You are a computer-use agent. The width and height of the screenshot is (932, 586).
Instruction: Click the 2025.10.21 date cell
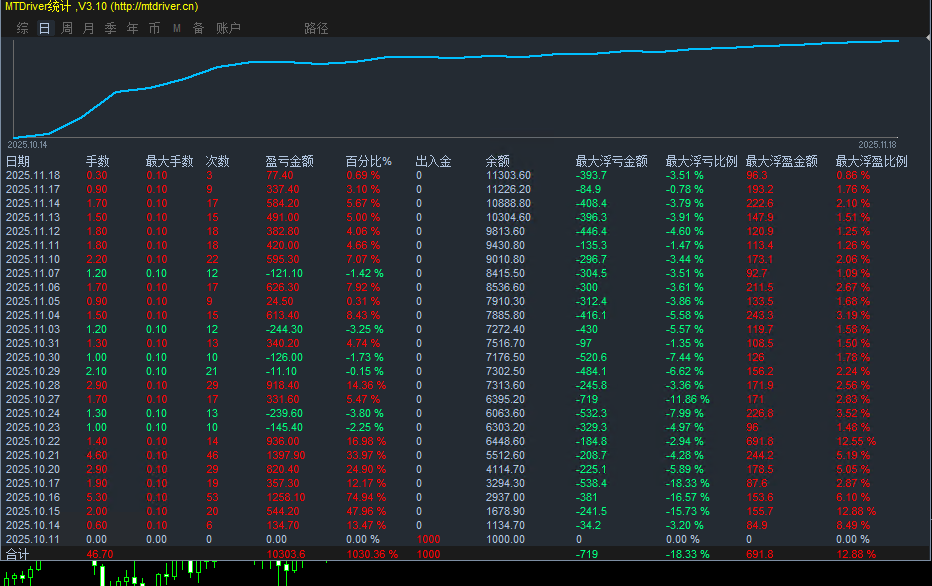click(x=33, y=455)
